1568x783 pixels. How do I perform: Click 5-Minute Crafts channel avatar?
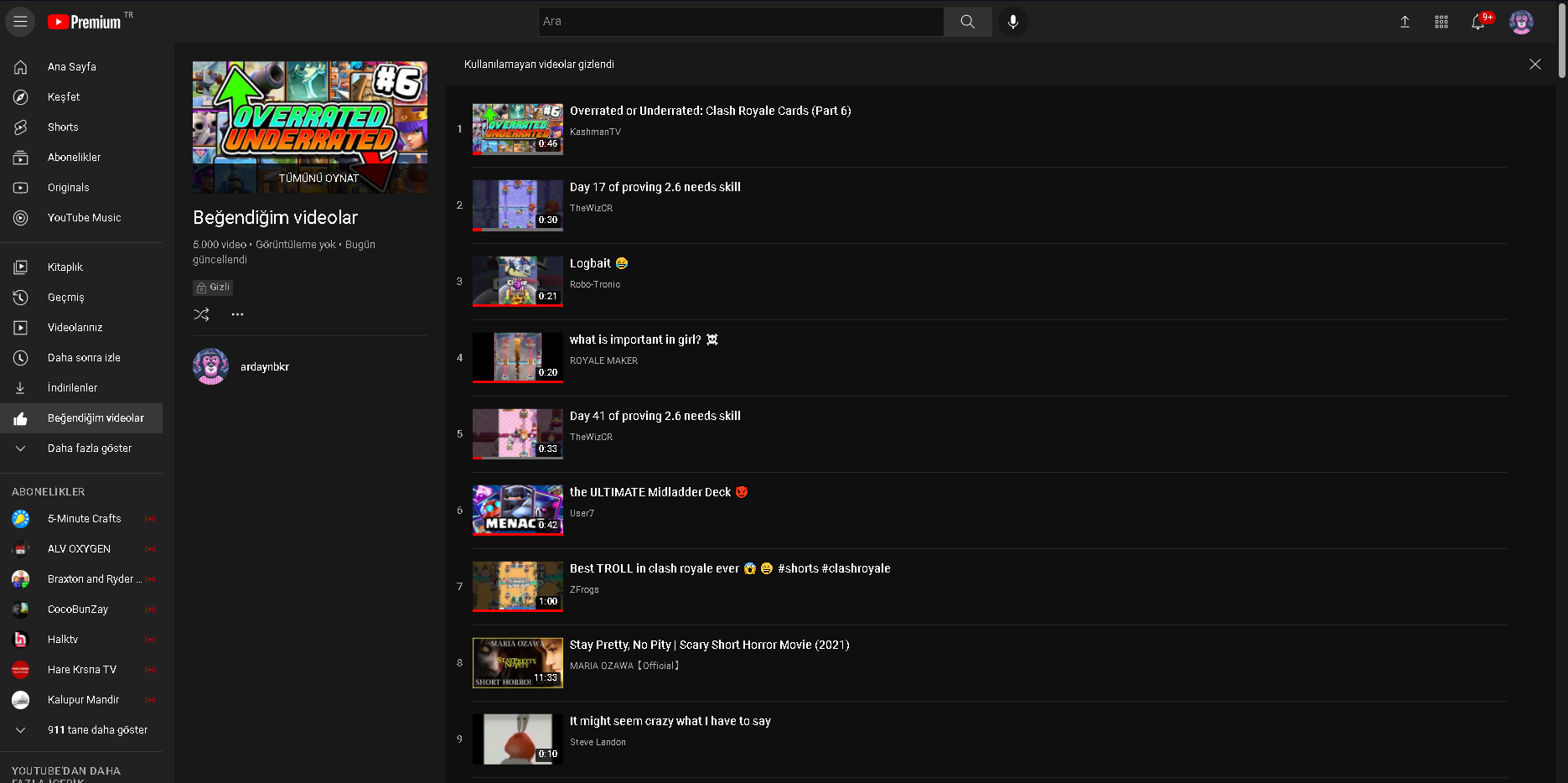tap(21, 519)
